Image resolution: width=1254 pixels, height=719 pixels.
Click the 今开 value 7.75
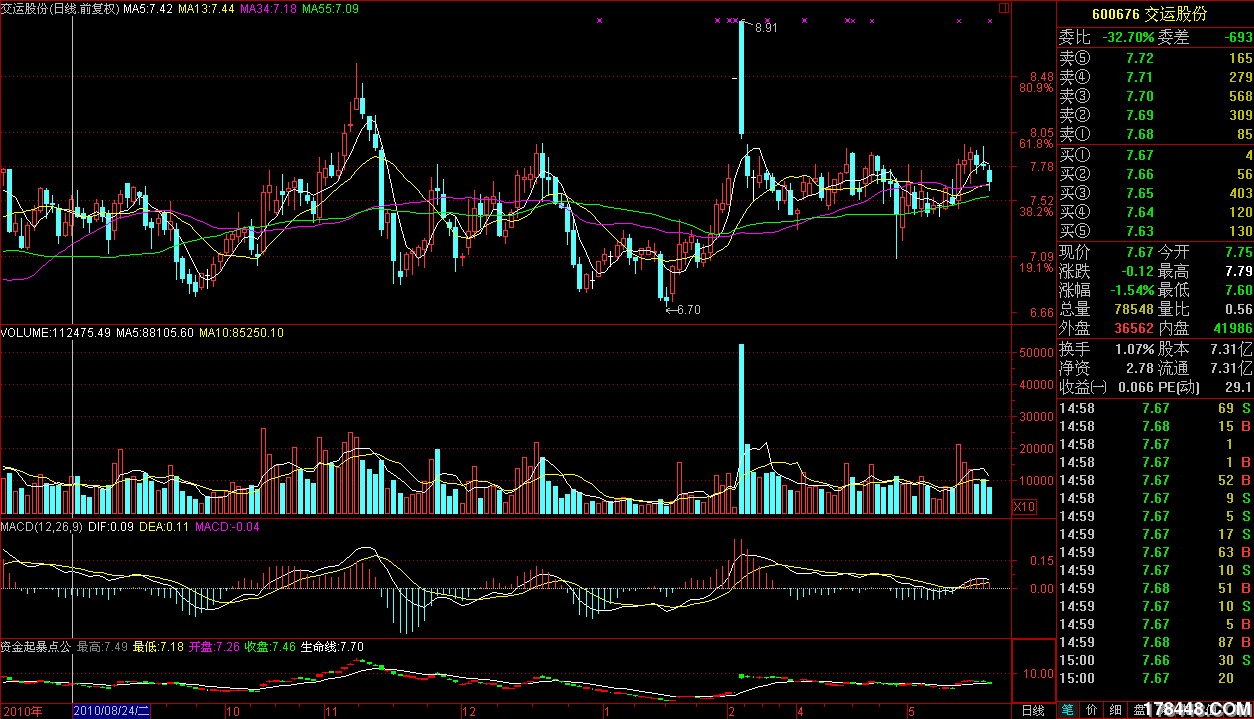[1238, 252]
